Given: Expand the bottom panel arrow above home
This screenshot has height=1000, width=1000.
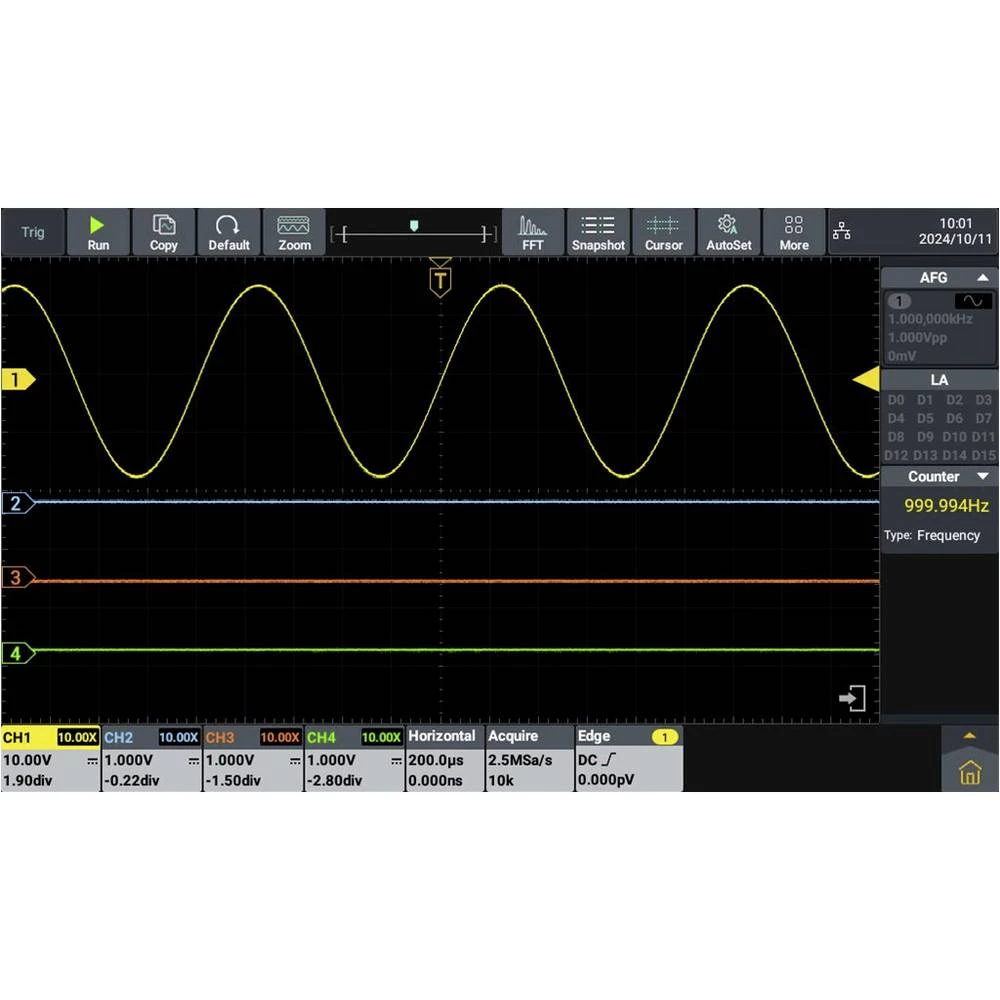Looking at the screenshot, I should [969, 736].
